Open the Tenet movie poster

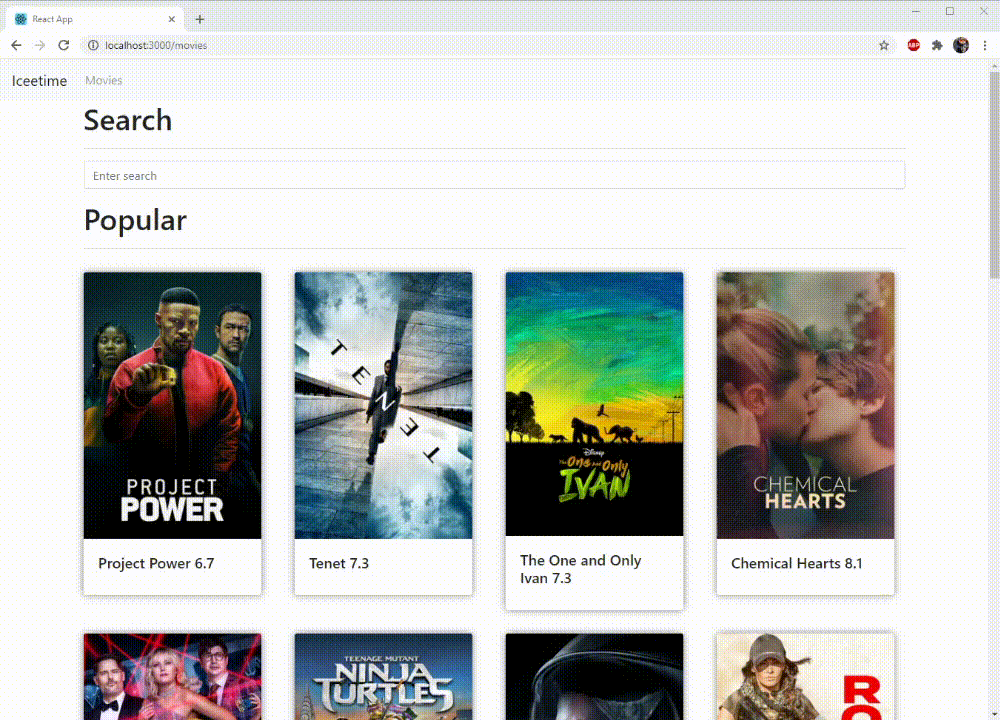pos(383,406)
